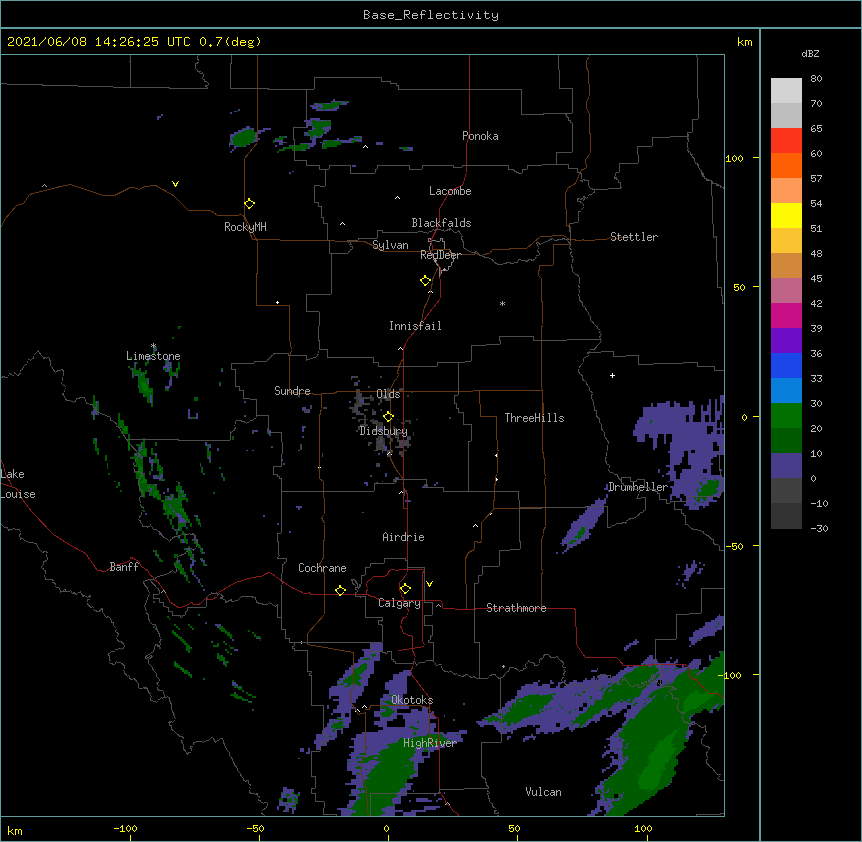Click the km unit label in top-right corner
Viewport: 862px width, 842px height.
745,42
